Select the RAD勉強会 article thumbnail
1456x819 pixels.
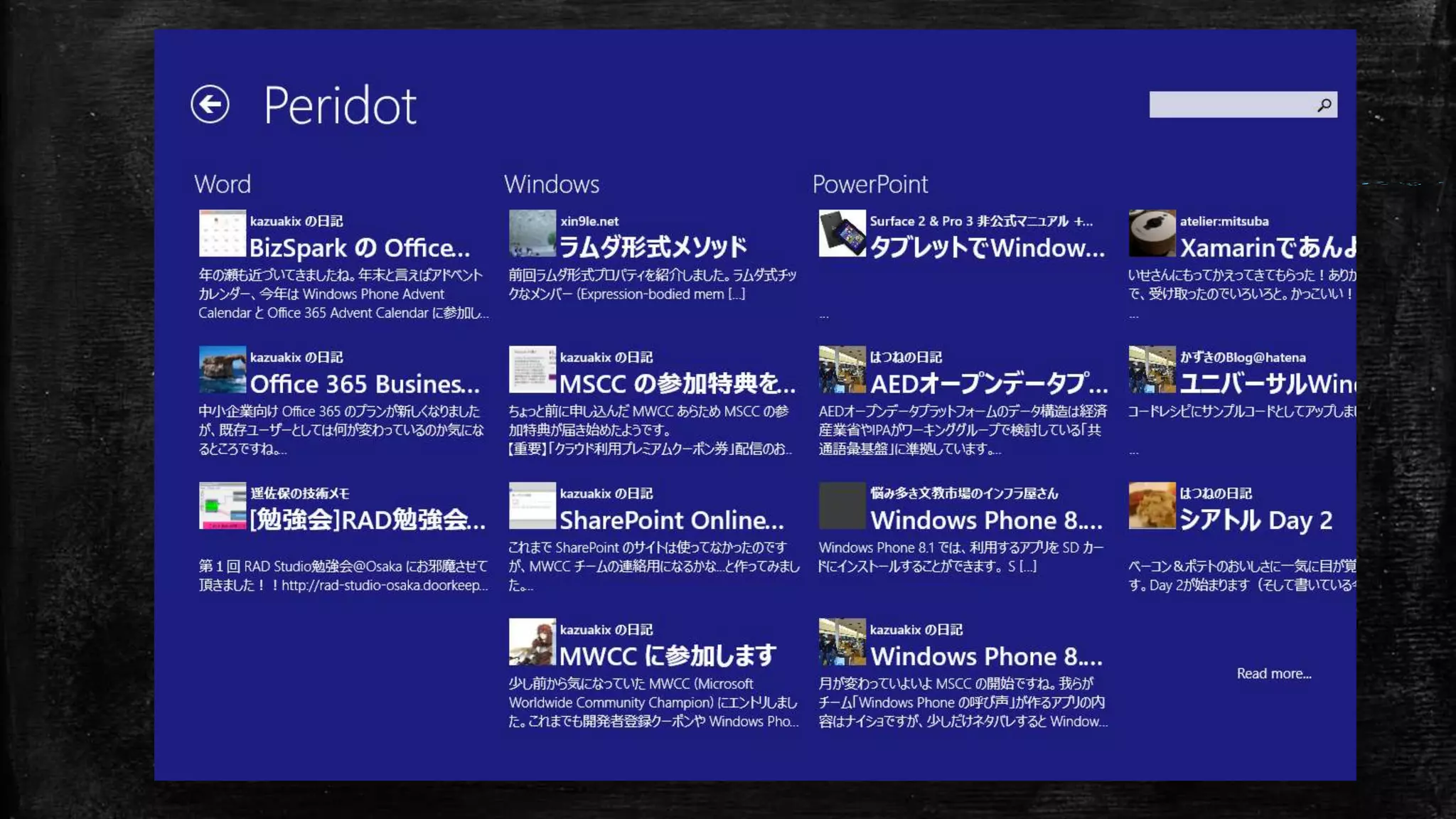[x=223, y=506]
